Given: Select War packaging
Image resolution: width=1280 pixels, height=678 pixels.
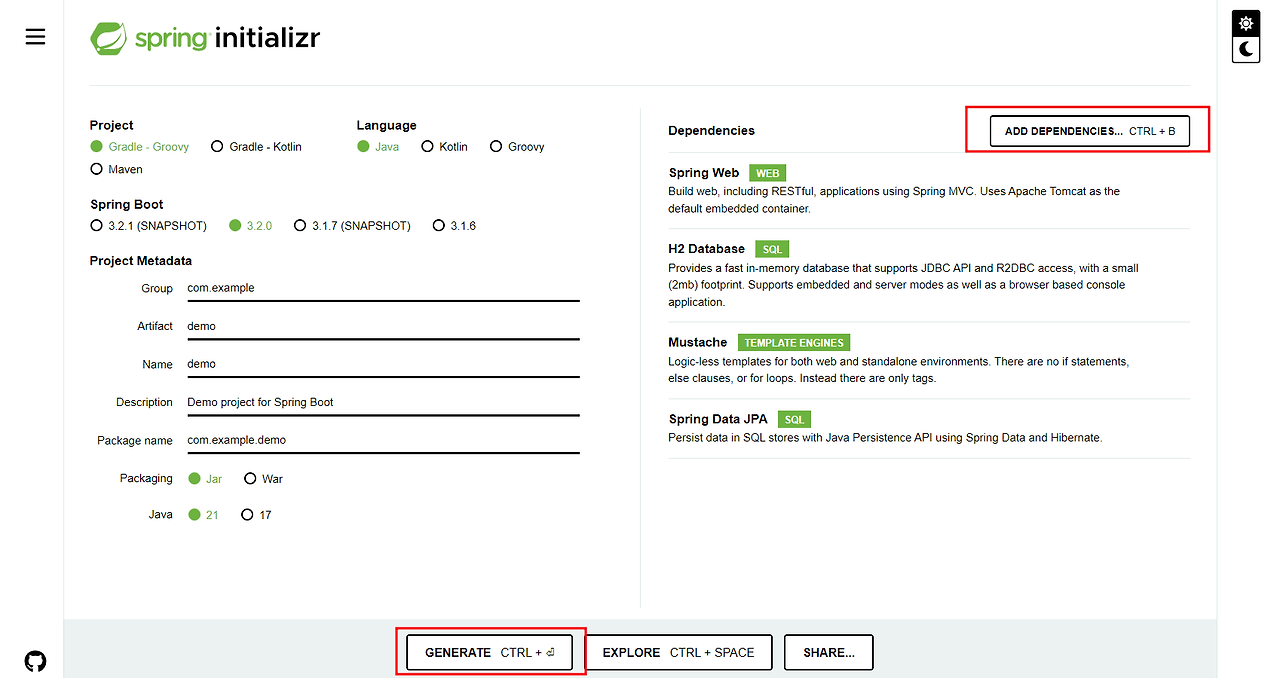Looking at the screenshot, I should pyautogui.click(x=263, y=479).
